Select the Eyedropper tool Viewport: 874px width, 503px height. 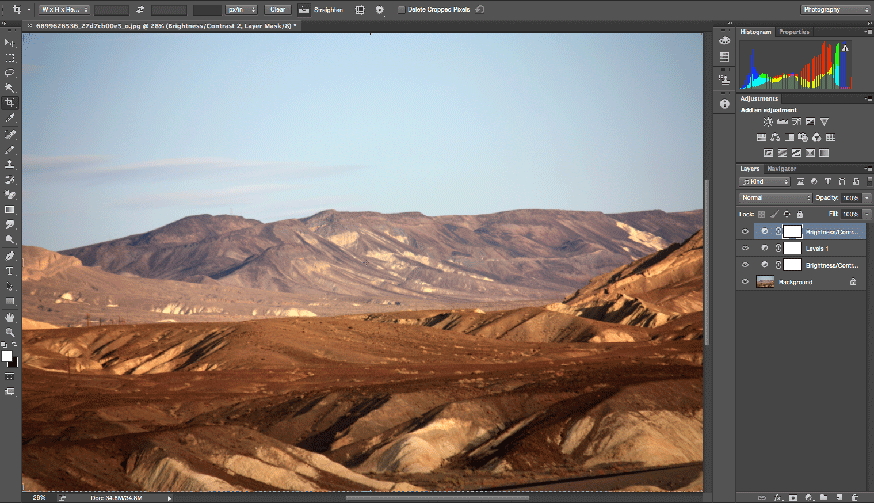(x=10, y=118)
